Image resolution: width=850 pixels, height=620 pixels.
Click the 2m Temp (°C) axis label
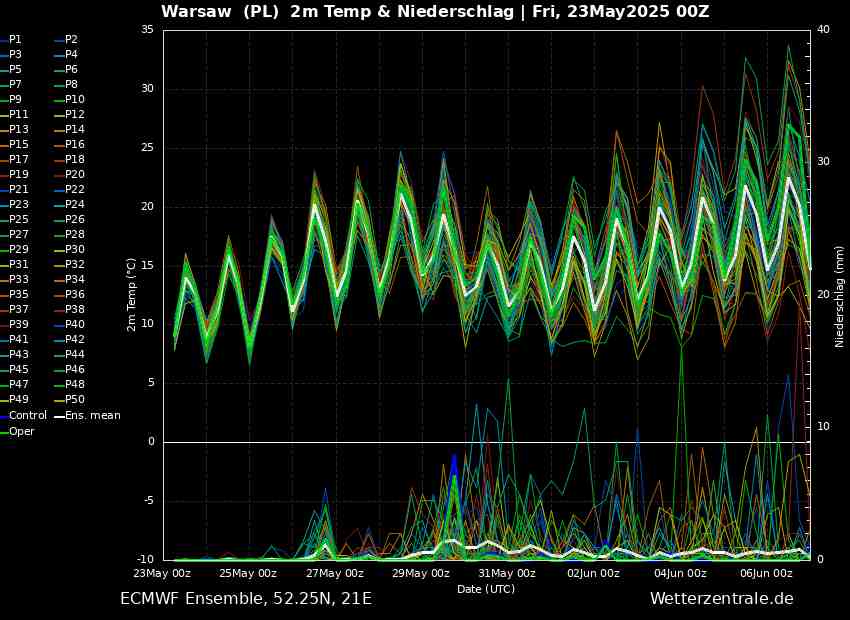pos(132,294)
